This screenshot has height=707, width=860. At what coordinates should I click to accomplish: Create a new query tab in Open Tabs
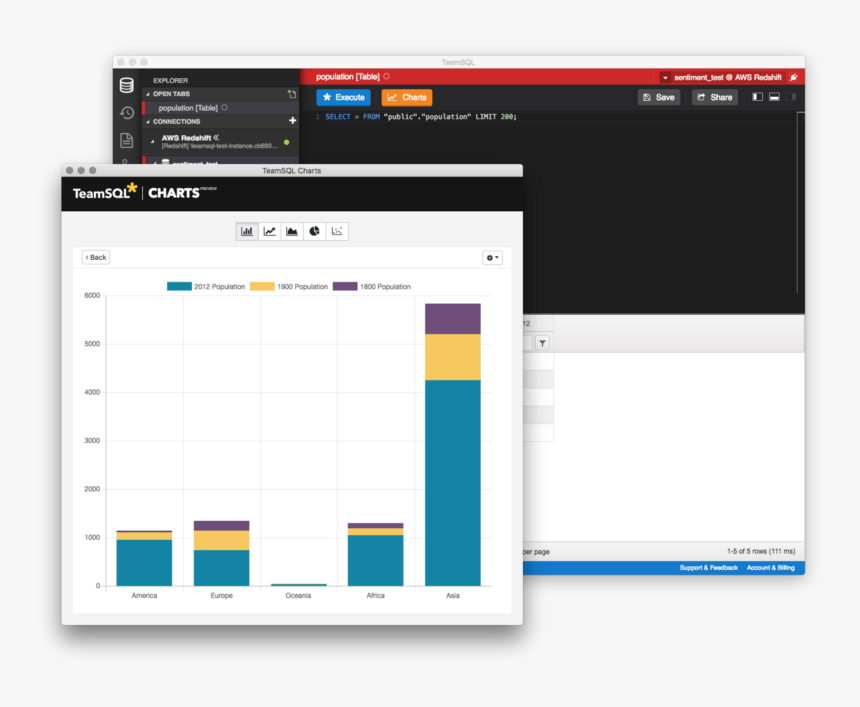pyautogui.click(x=292, y=94)
